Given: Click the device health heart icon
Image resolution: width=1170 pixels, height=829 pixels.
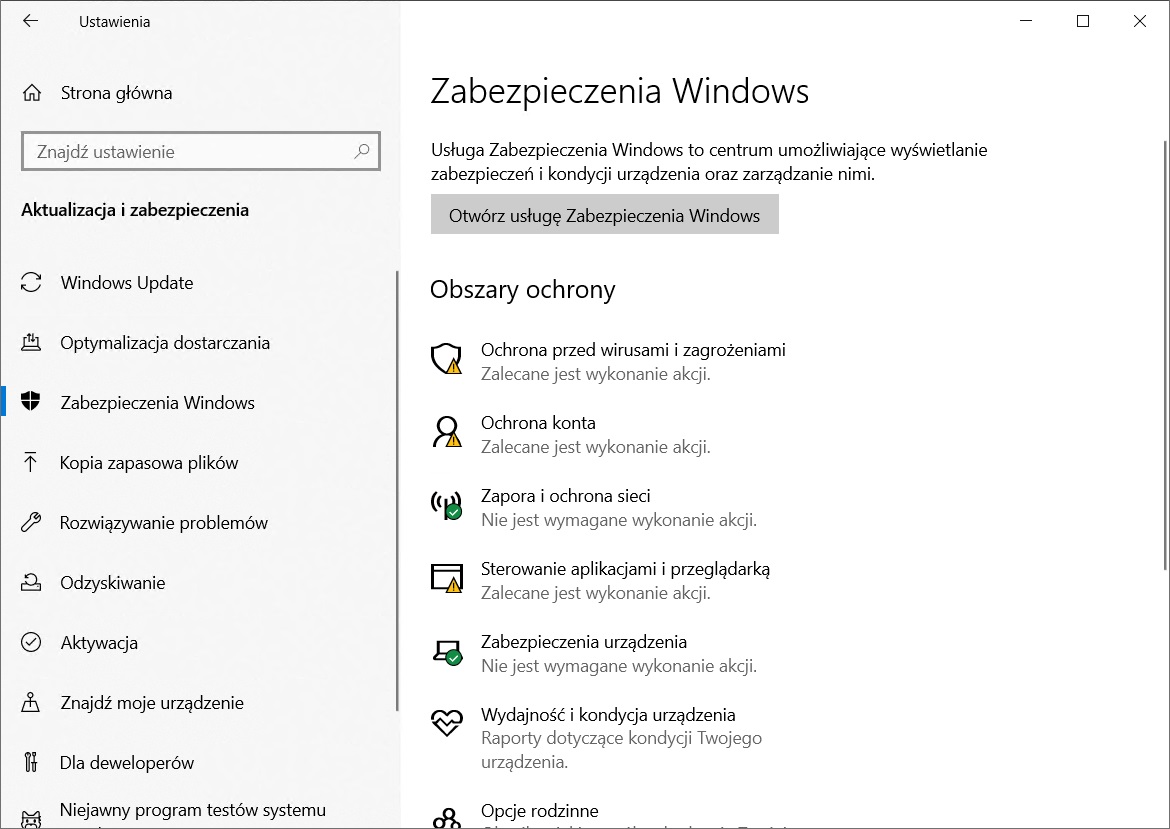Looking at the screenshot, I should click(x=445, y=722).
